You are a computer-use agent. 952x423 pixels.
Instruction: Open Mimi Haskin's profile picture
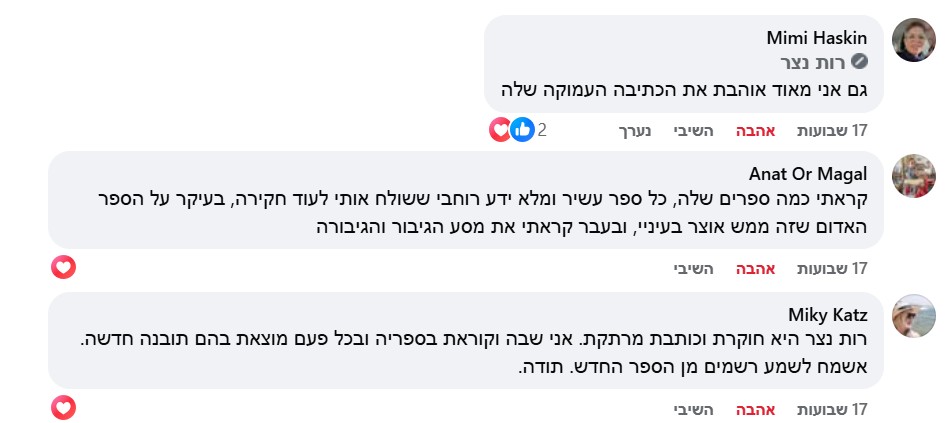[x=913, y=40]
